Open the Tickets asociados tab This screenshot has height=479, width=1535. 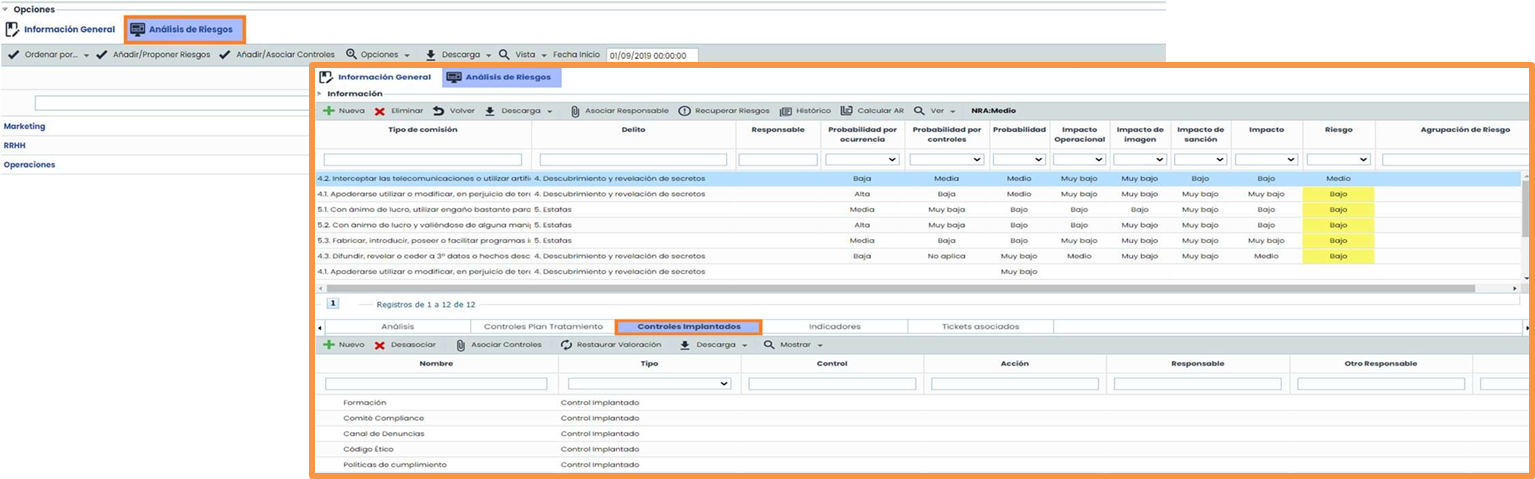pos(980,327)
